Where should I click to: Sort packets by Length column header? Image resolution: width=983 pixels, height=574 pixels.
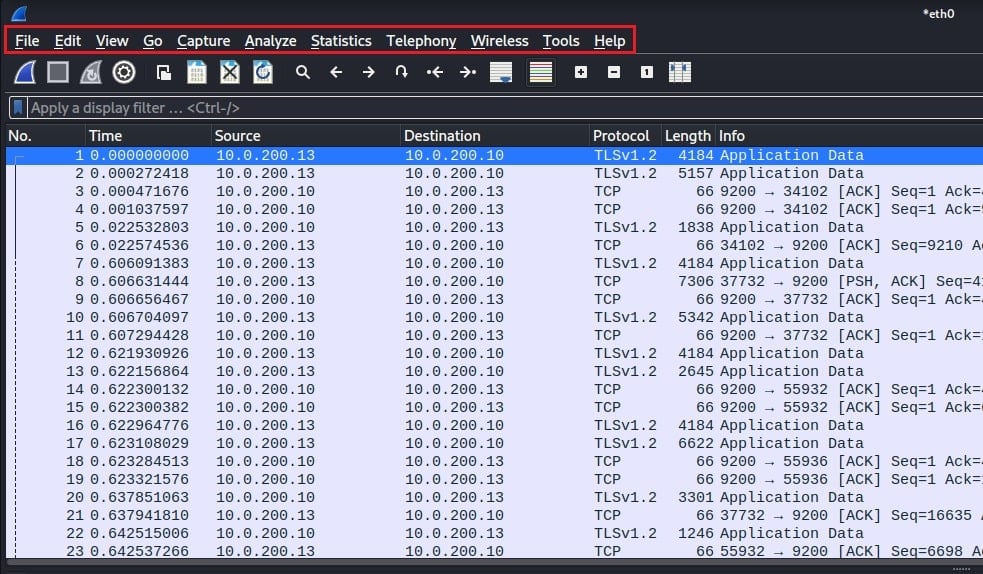[688, 136]
